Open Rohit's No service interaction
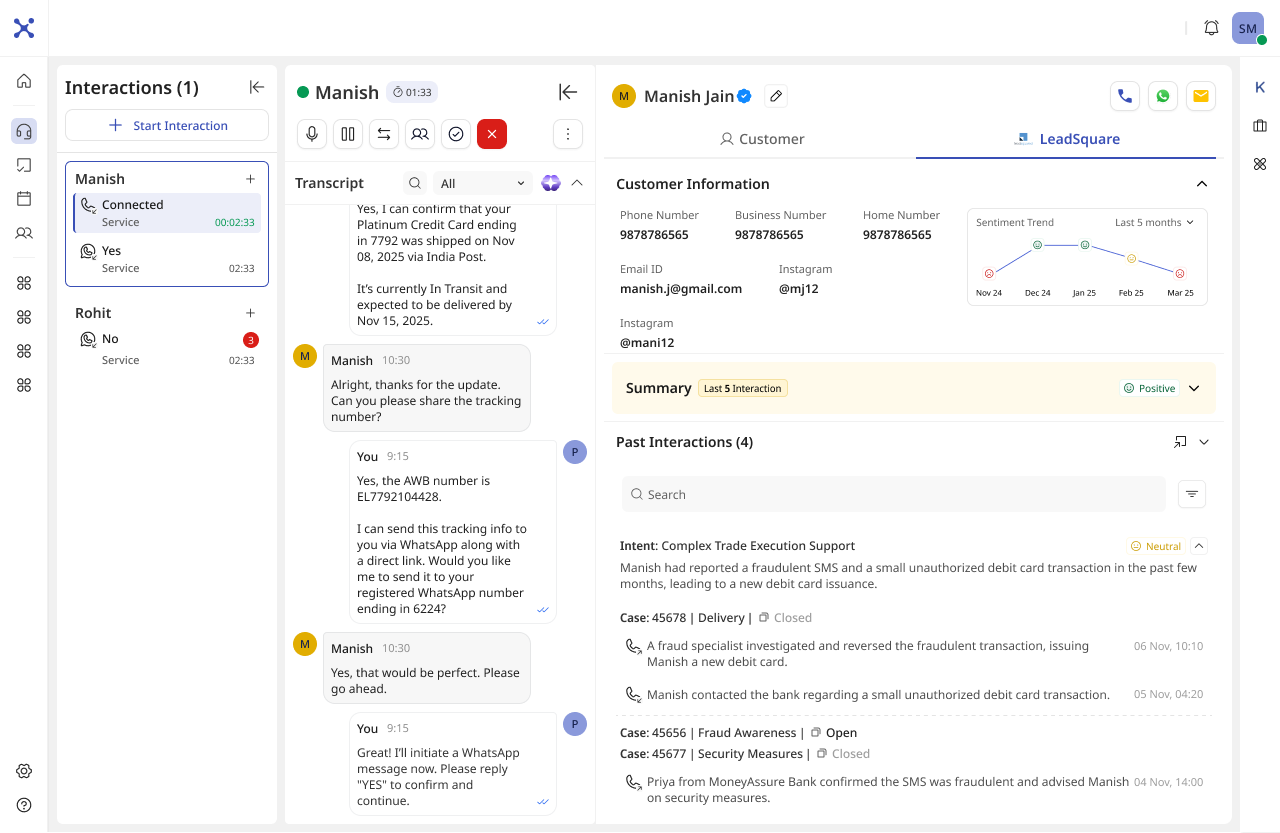The image size is (1280, 833). 167,349
